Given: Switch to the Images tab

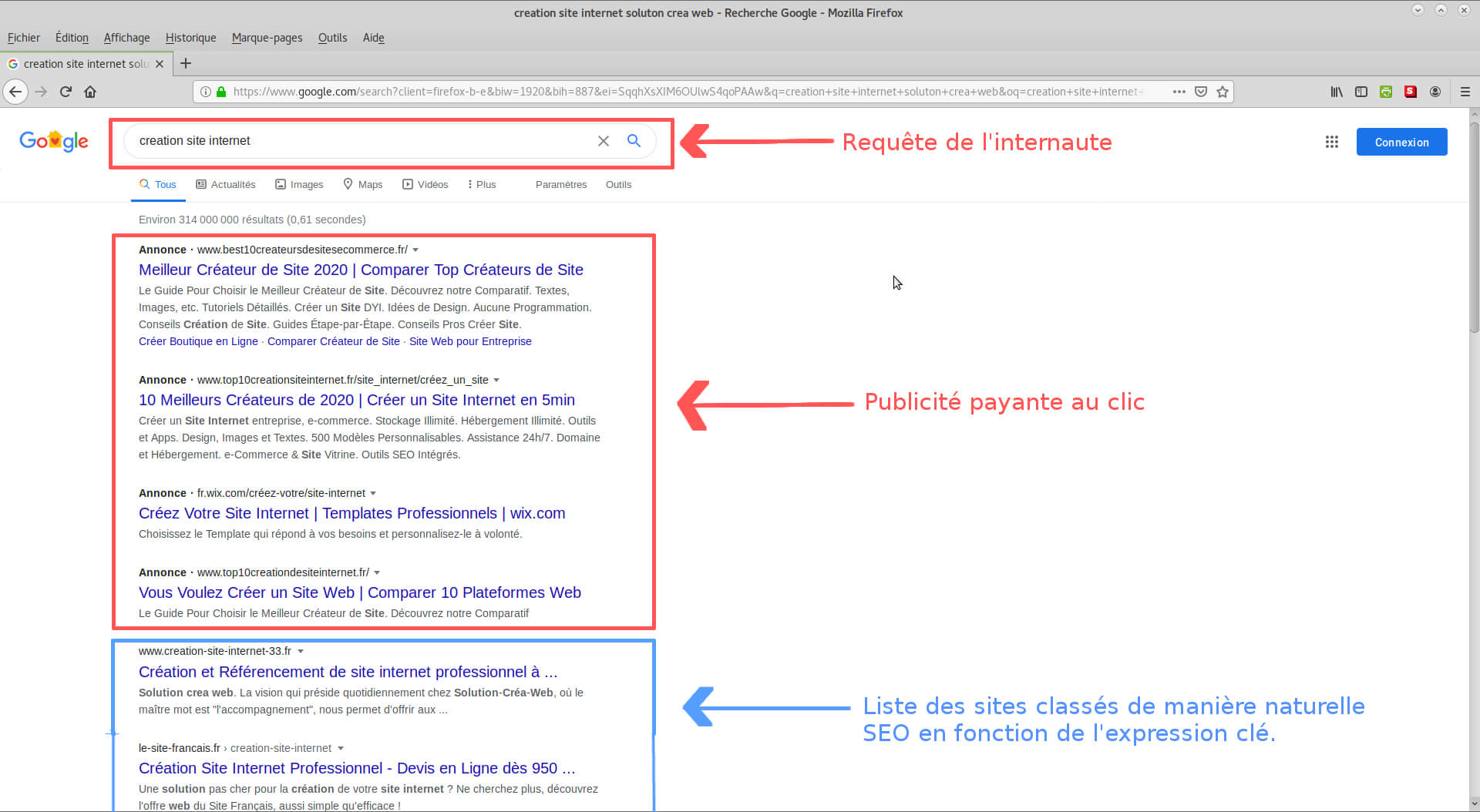Looking at the screenshot, I should point(299,185).
